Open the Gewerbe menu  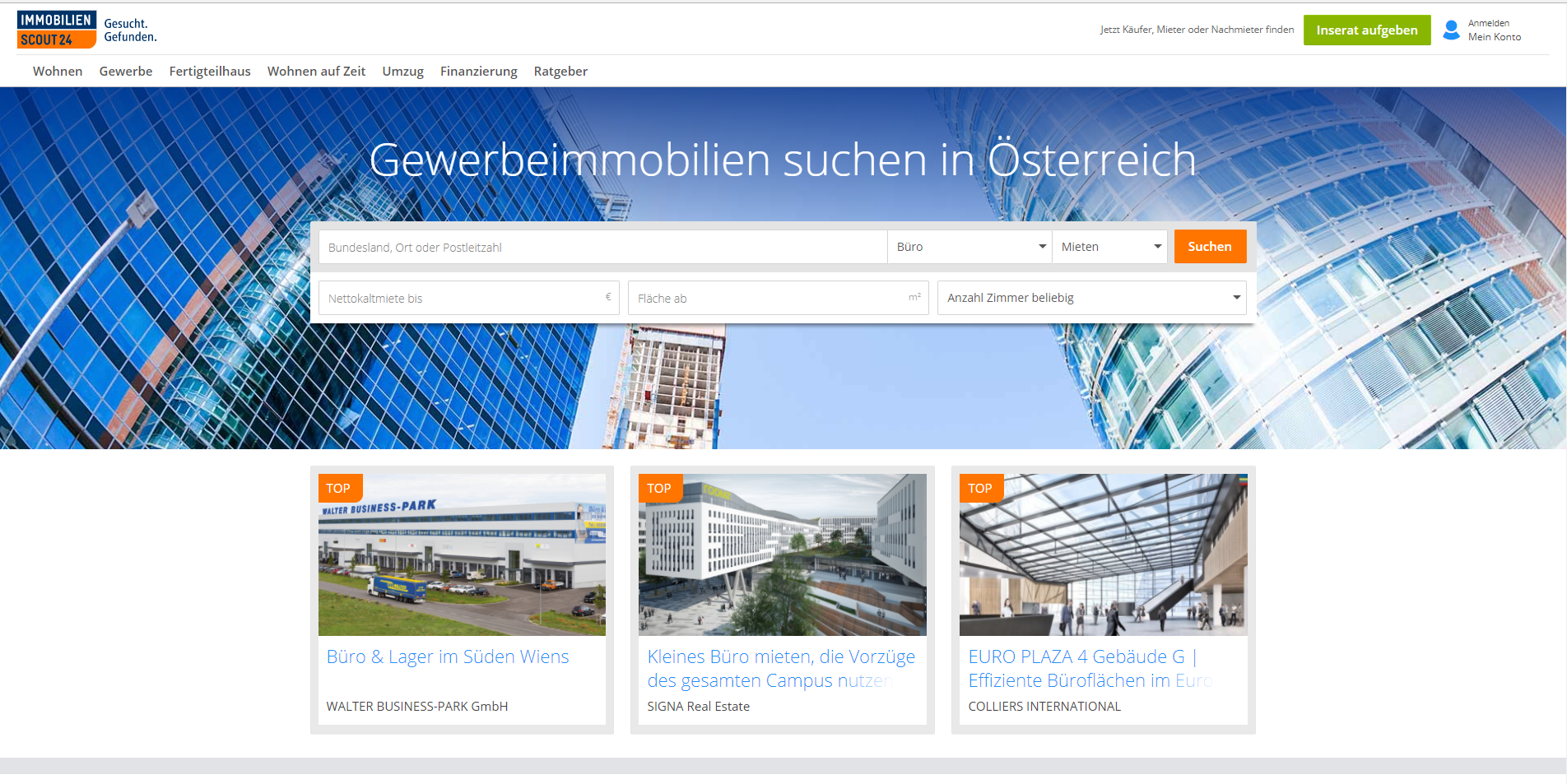pos(126,72)
